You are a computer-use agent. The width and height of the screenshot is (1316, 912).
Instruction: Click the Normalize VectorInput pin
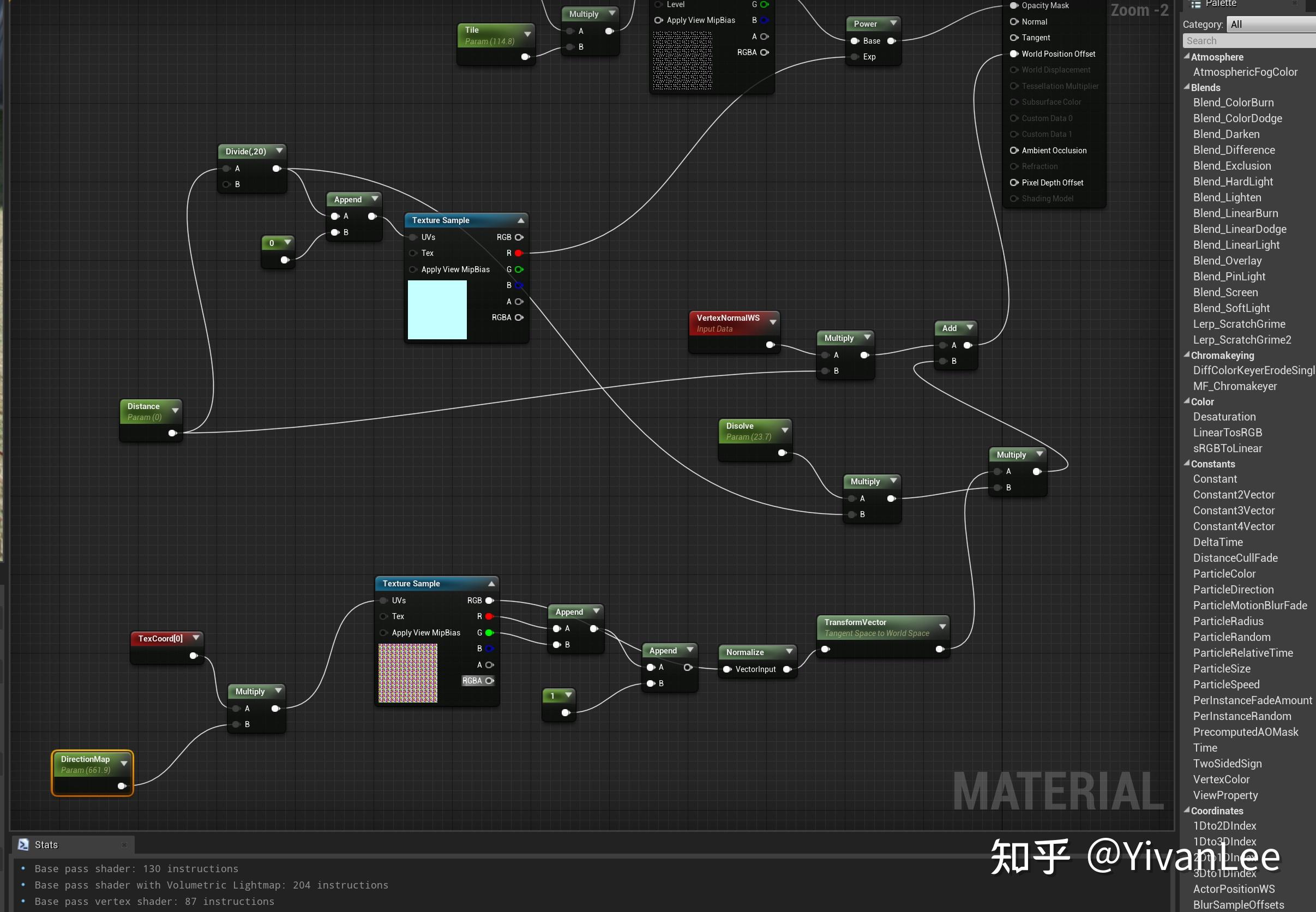click(x=727, y=669)
